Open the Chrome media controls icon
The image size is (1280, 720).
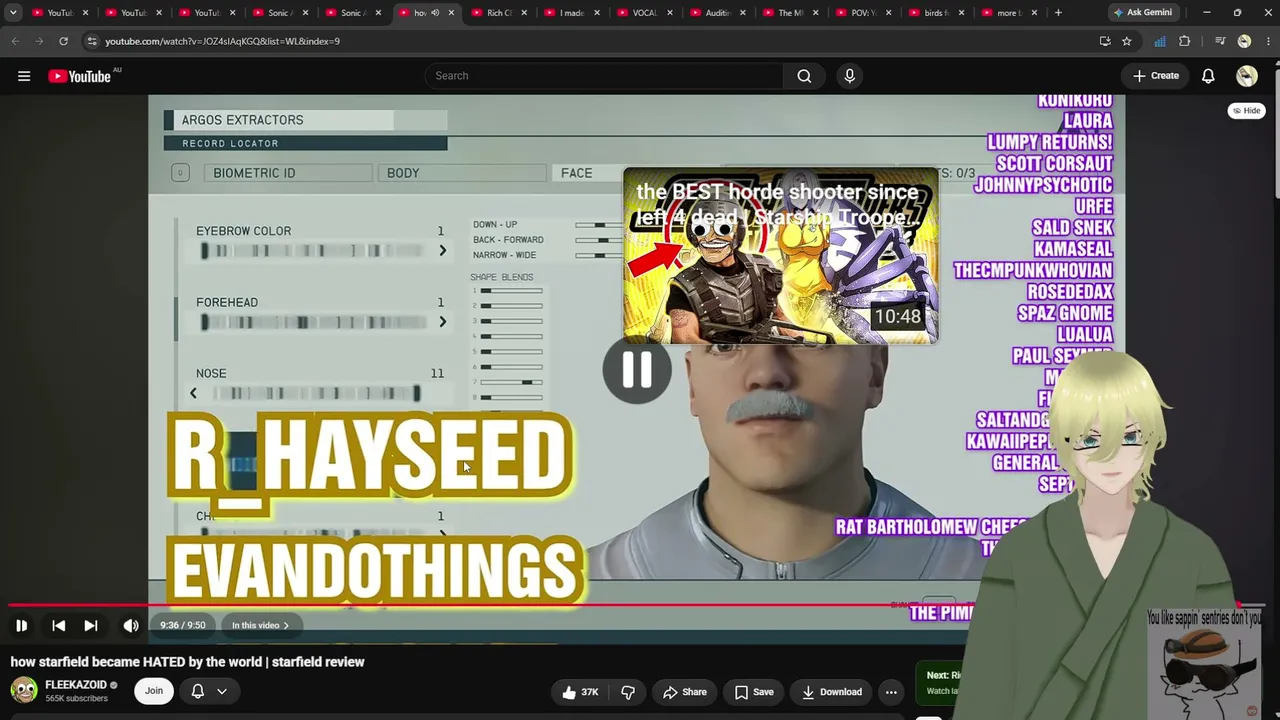(1220, 41)
